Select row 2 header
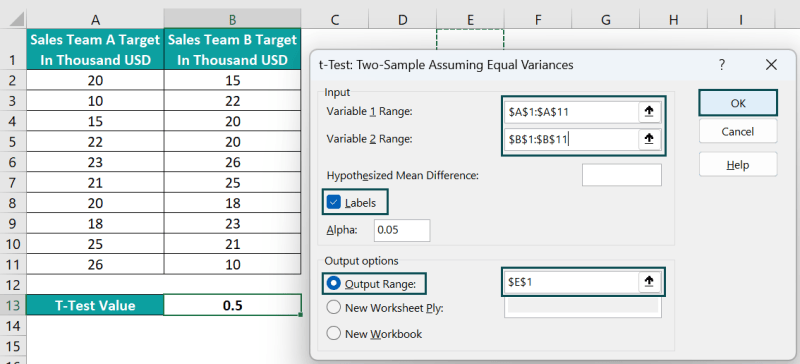Image resolution: width=800 pixels, height=364 pixels. pyautogui.click(x=13, y=80)
